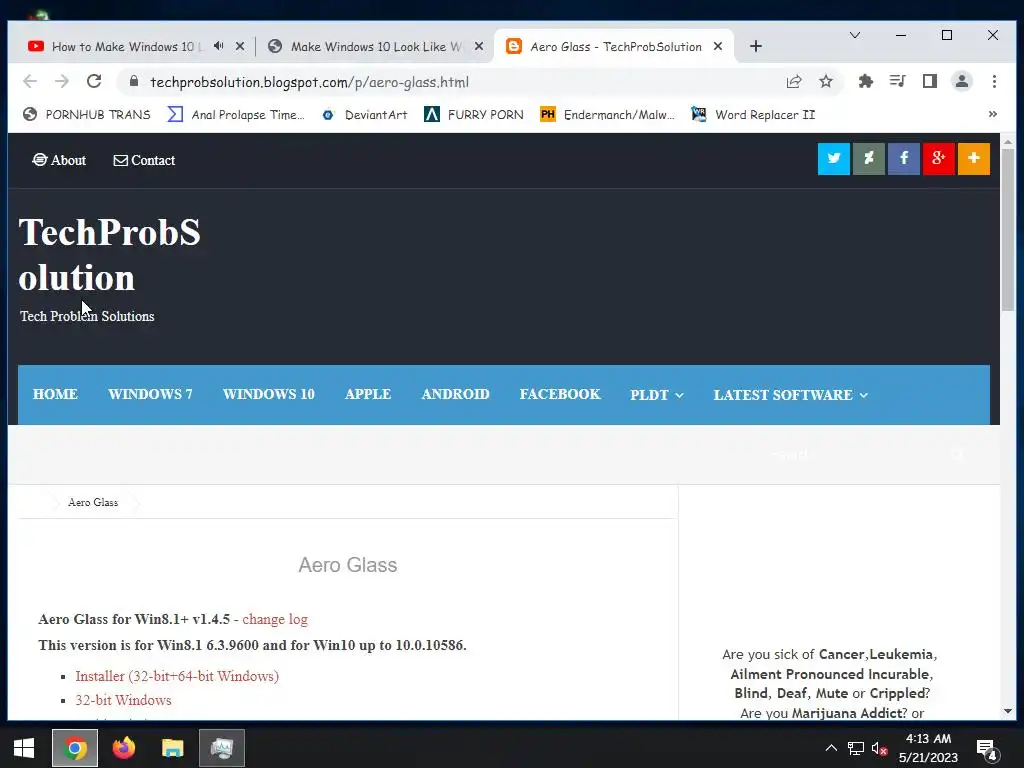
Task: Click the scrollbar down arrow
Action: tap(1008, 711)
